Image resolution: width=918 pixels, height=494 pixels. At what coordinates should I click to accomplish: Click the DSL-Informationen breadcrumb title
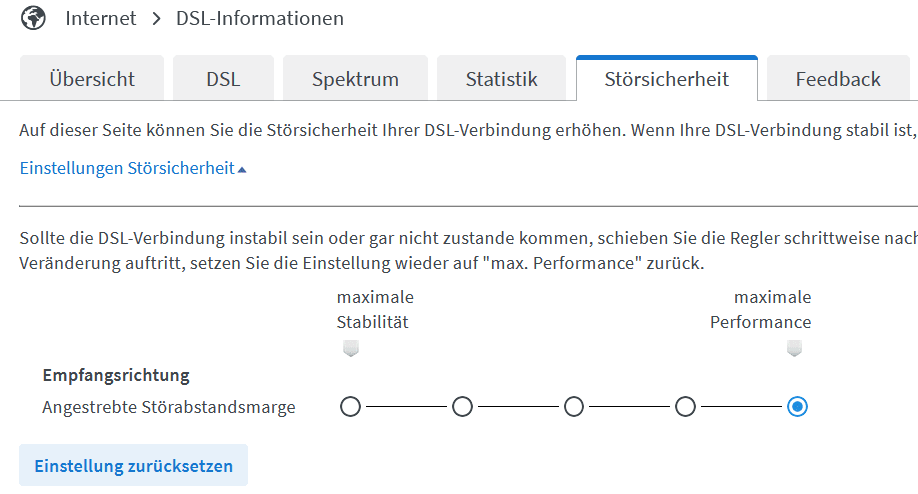click(260, 19)
